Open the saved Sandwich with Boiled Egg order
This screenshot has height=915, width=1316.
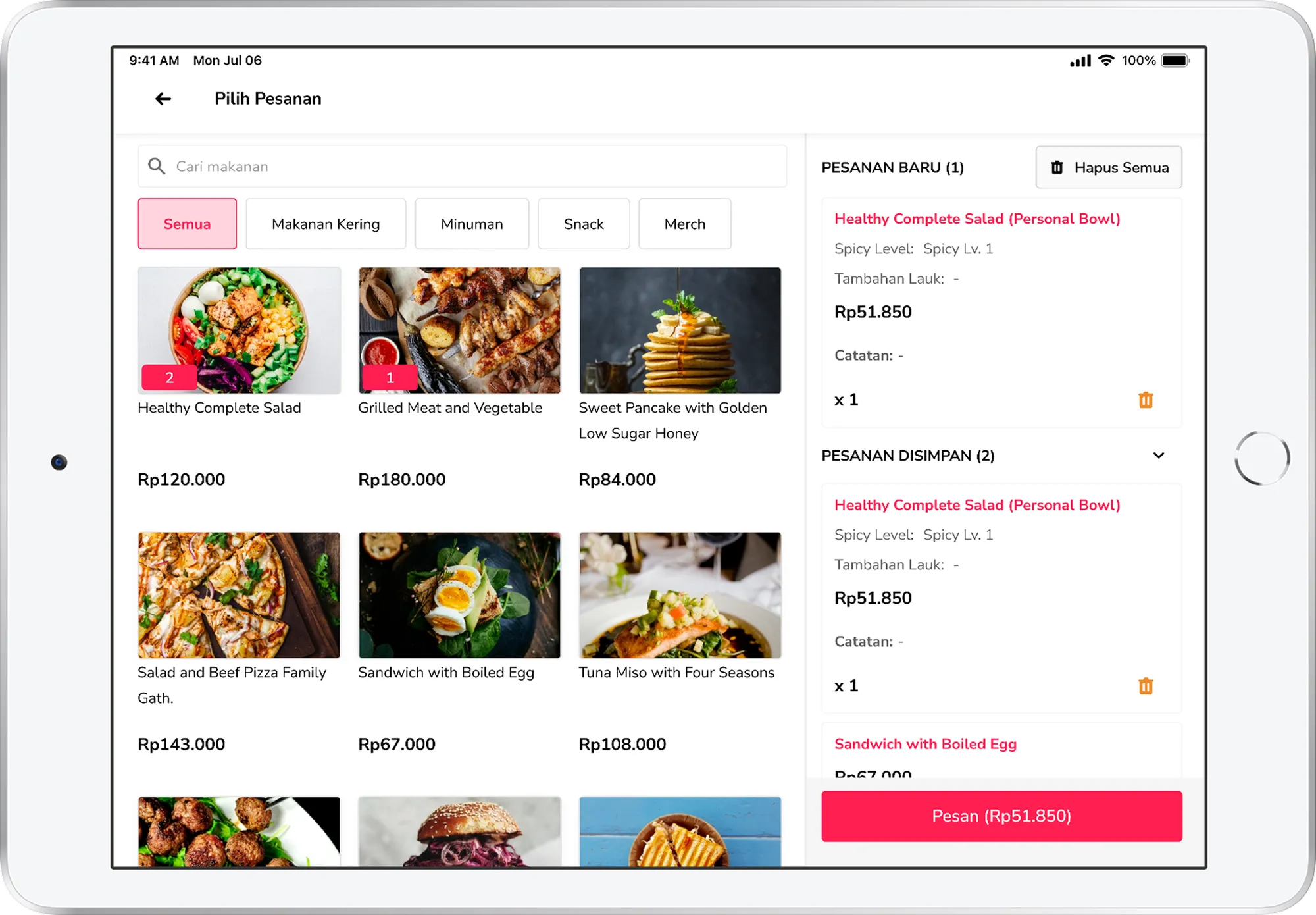click(x=1001, y=751)
